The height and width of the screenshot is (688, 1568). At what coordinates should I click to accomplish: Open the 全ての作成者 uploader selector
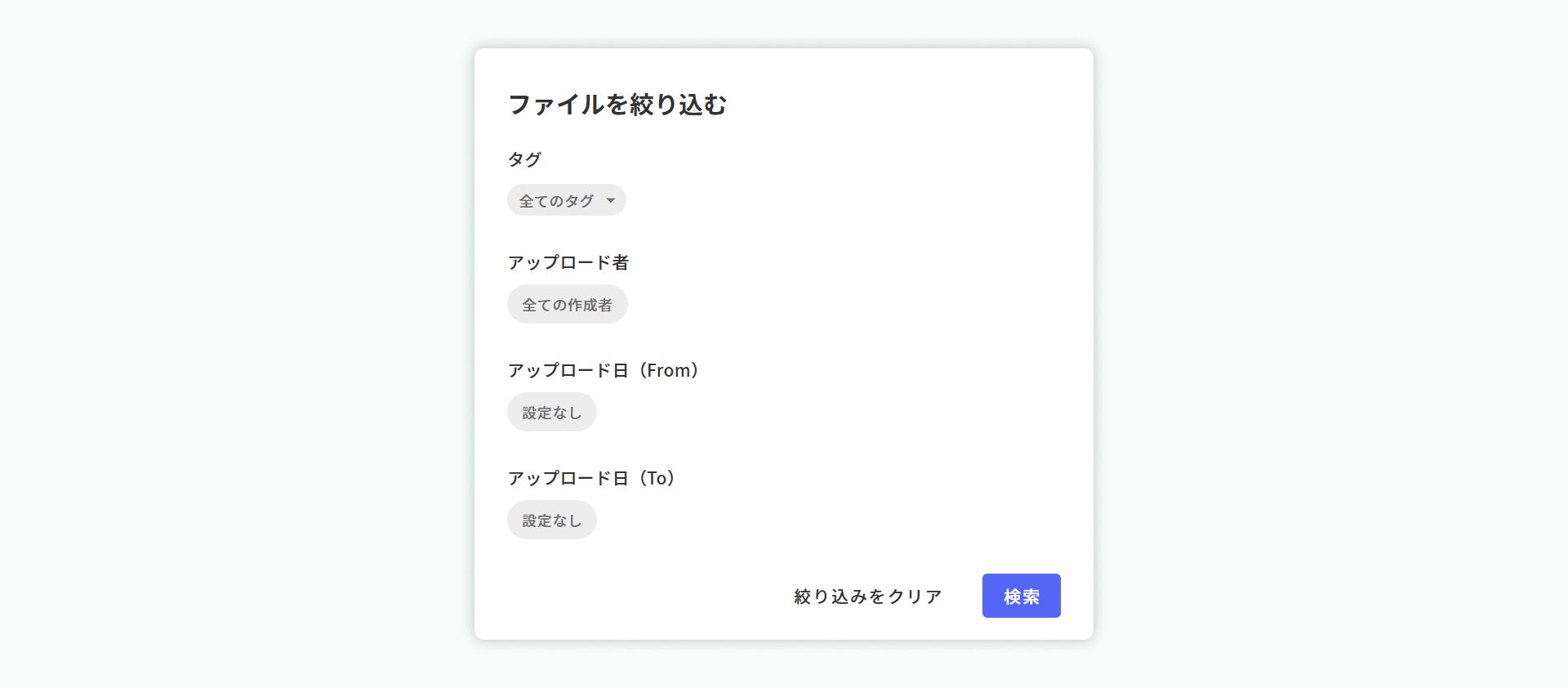tap(567, 305)
